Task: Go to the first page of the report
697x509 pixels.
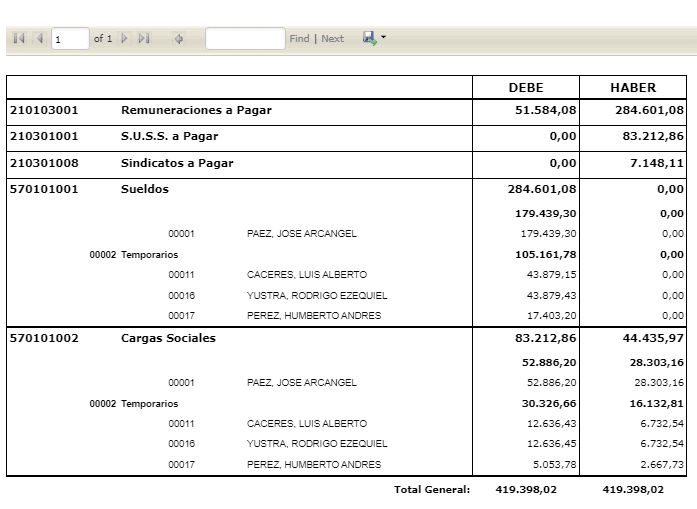Action: click(19, 39)
